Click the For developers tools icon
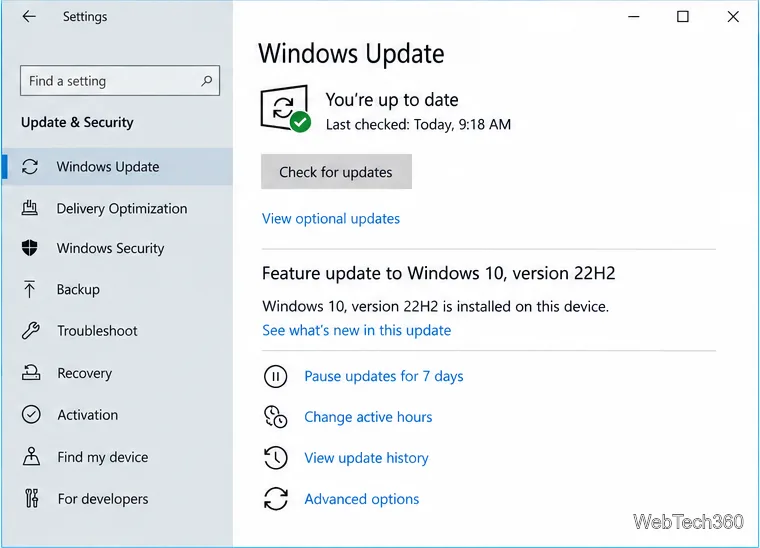760x548 pixels. coord(32,498)
